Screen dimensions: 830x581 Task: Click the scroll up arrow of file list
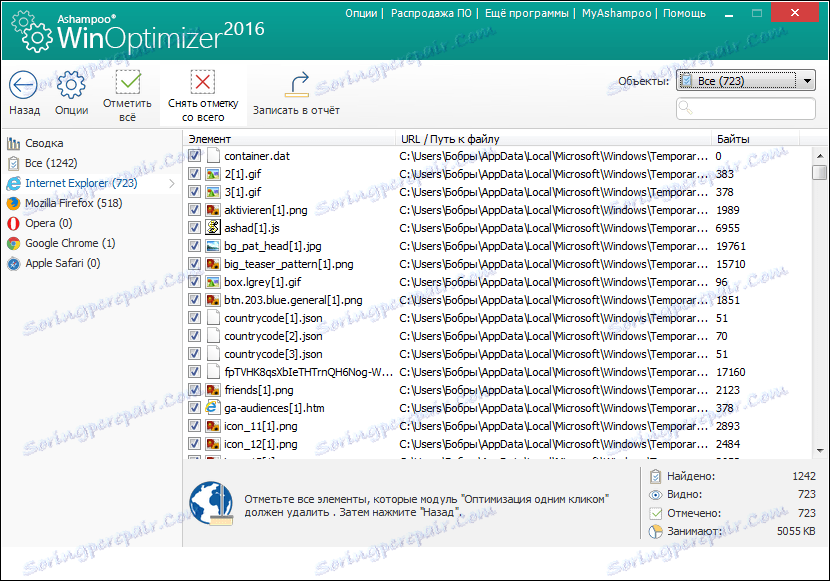click(x=819, y=156)
